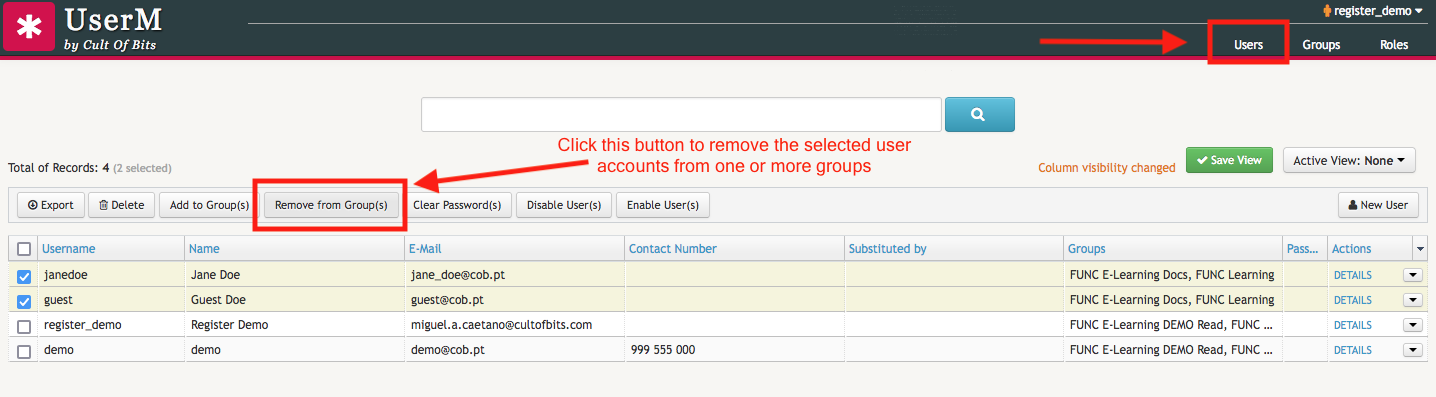The height and width of the screenshot is (397, 1436).
Task: Click the Register Demo name cell
Action: [229, 325]
